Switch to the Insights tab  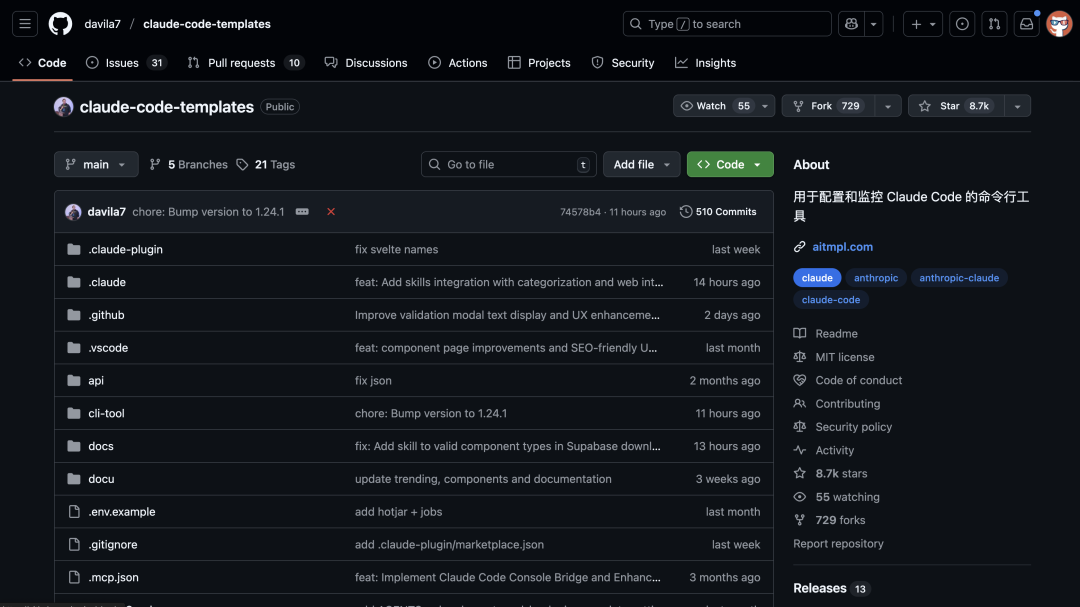pos(705,62)
